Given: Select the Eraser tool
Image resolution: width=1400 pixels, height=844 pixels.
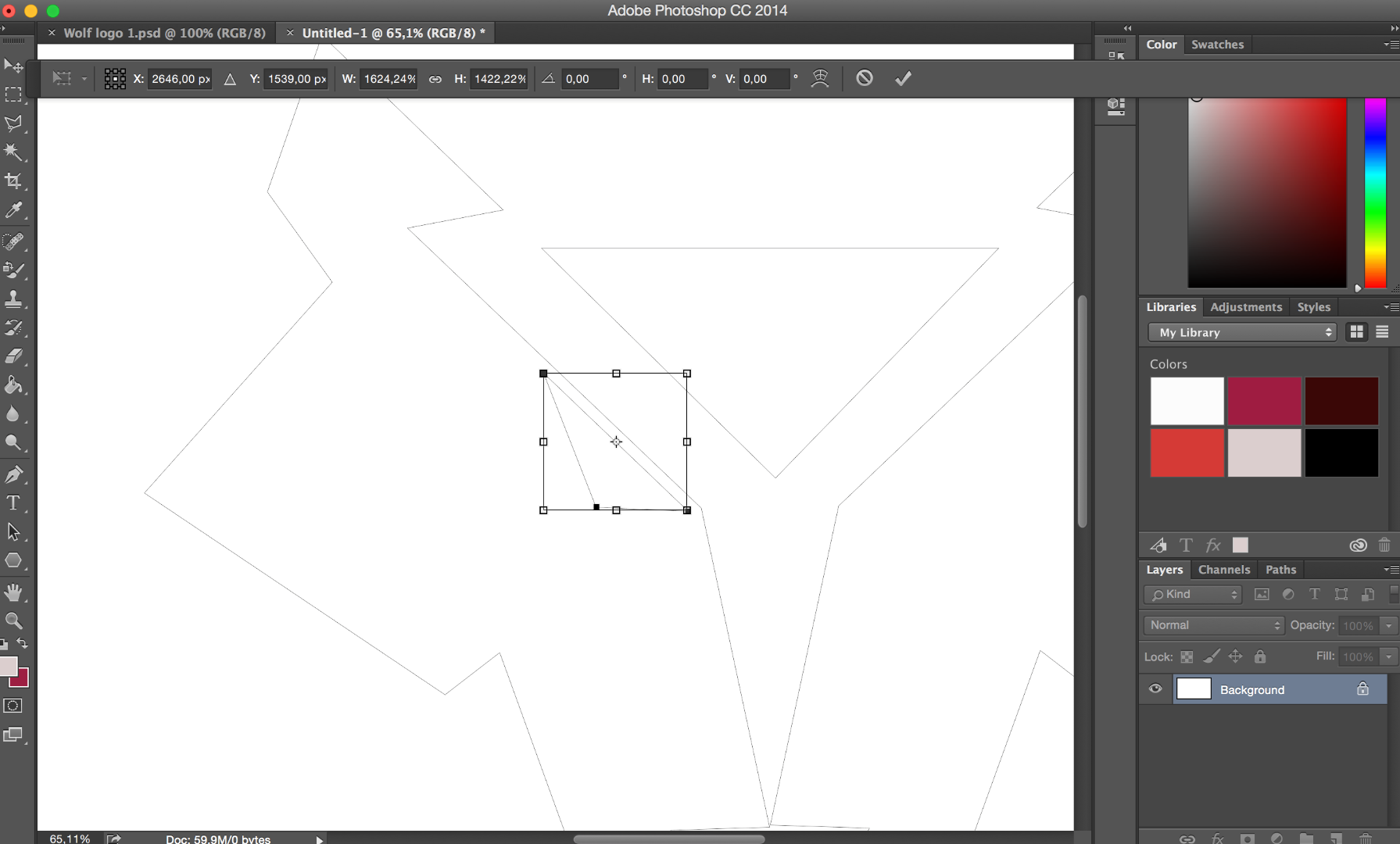Looking at the screenshot, I should 13,357.
